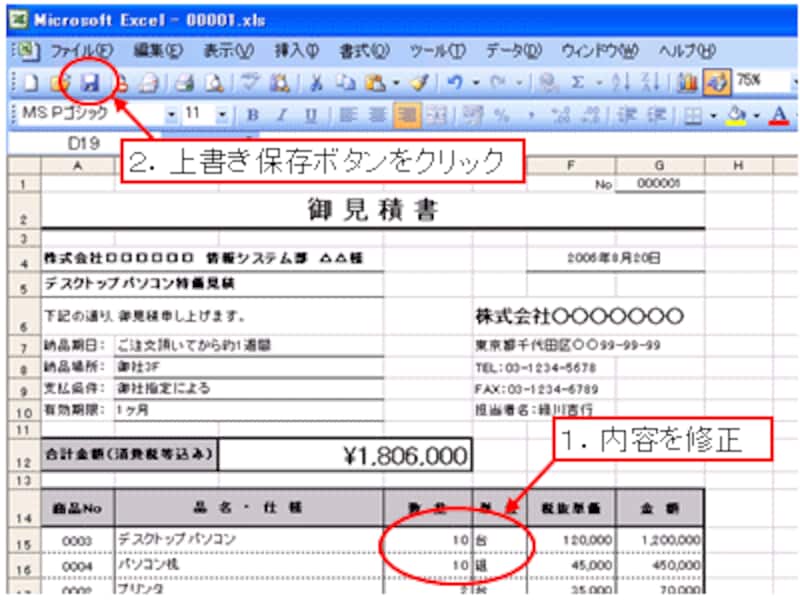Open the 編集(E) menu
Image resolution: width=800 pixels, height=600 pixels.
[x=158, y=51]
